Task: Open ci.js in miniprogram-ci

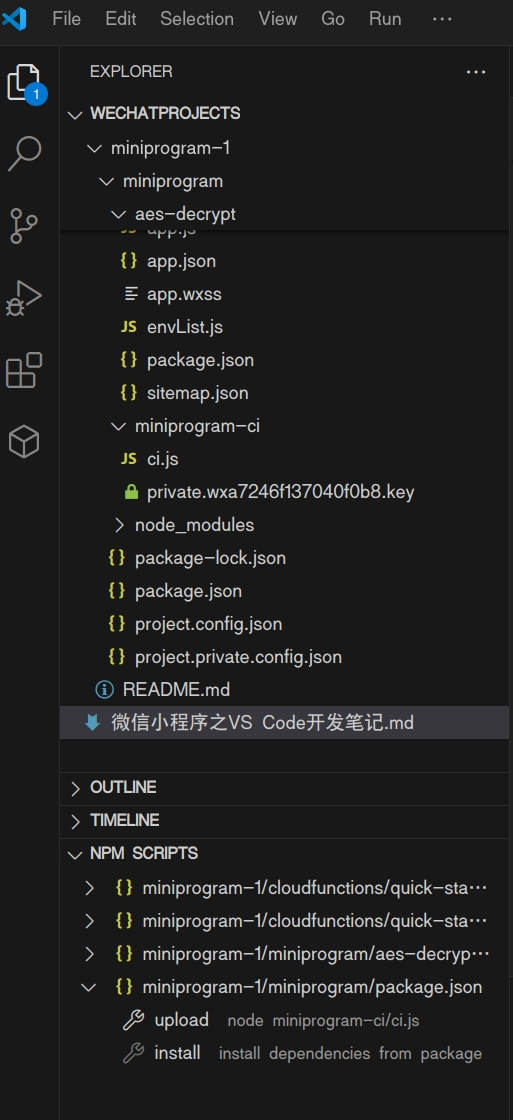Action: coord(163,459)
